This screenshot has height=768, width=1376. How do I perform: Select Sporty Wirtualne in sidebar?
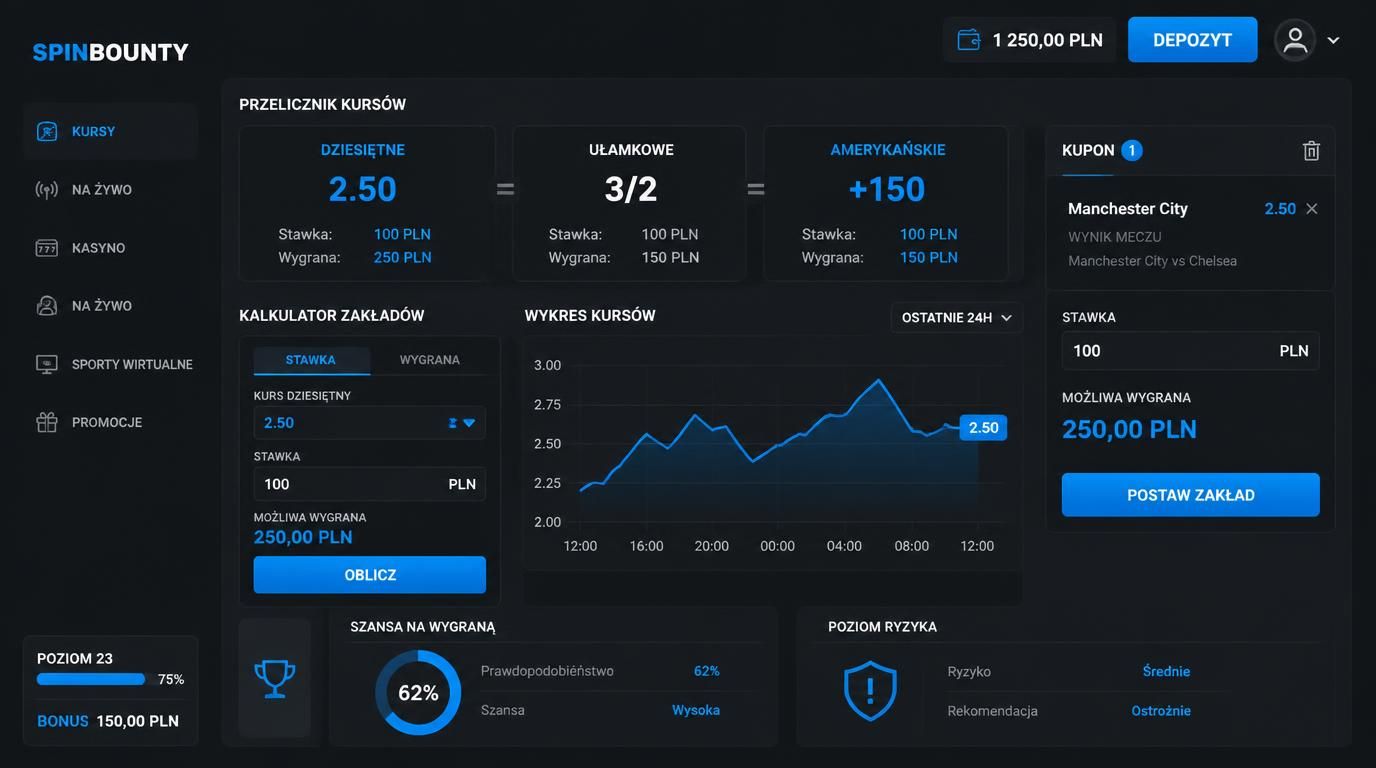coord(111,364)
